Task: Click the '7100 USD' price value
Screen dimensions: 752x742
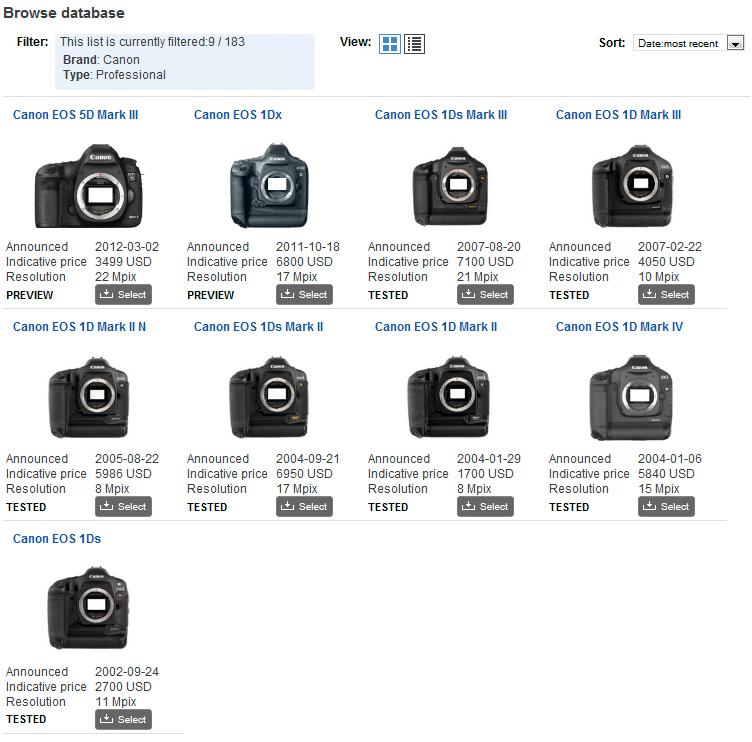Action: [485, 262]
